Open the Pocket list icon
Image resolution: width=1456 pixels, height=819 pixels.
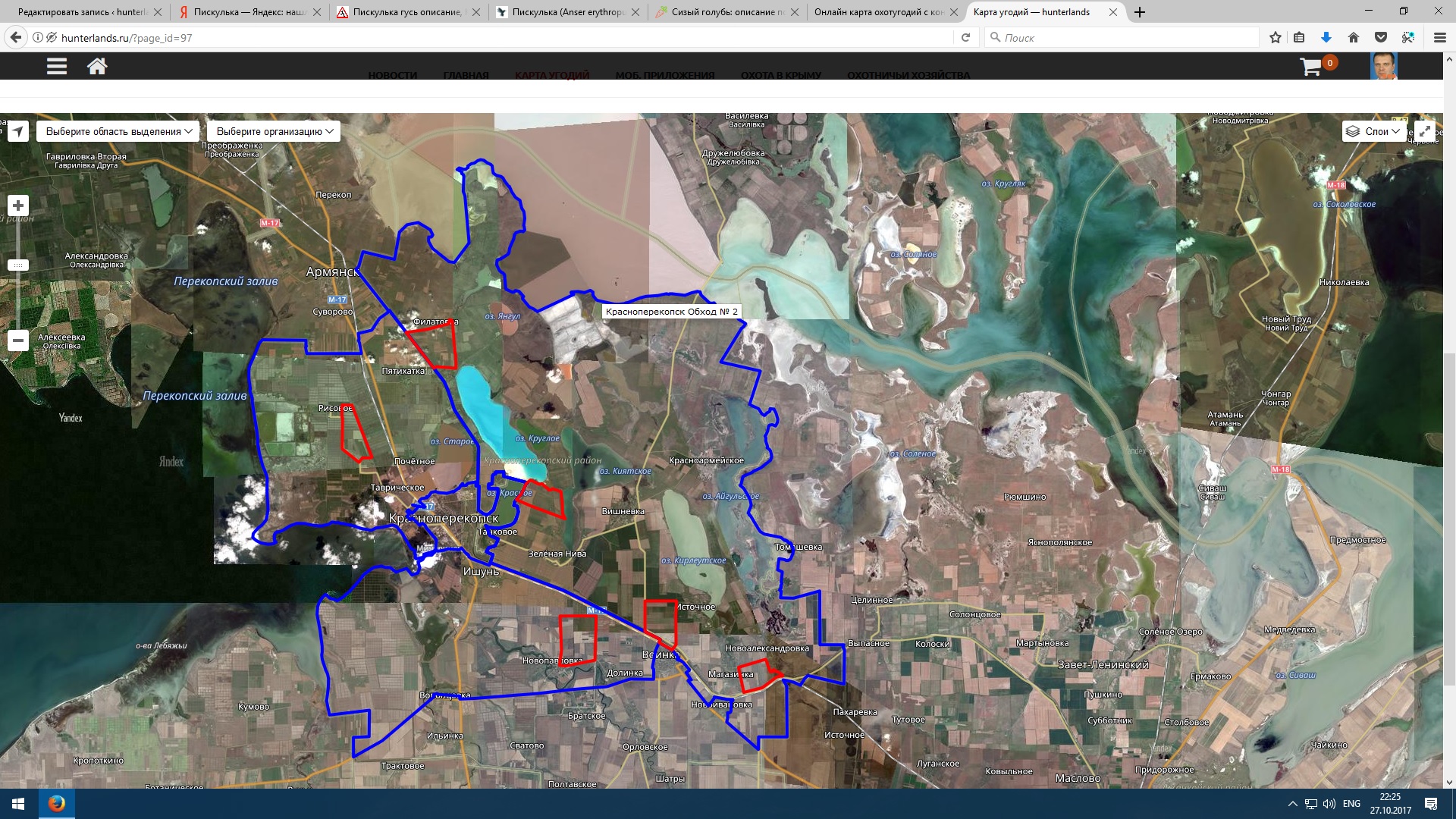pos(1381,37)
